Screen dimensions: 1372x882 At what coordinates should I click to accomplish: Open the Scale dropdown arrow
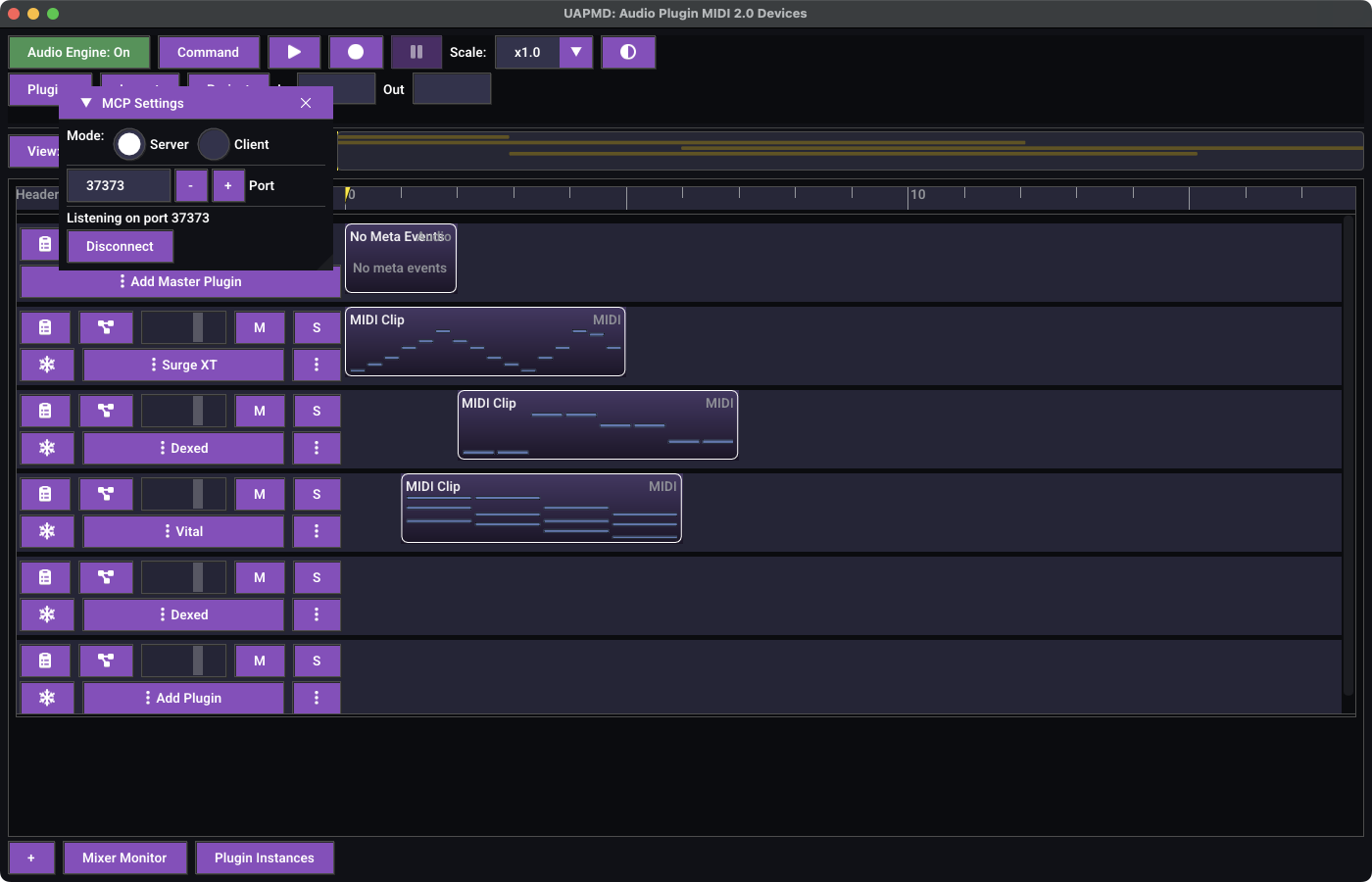pos(576,52)
